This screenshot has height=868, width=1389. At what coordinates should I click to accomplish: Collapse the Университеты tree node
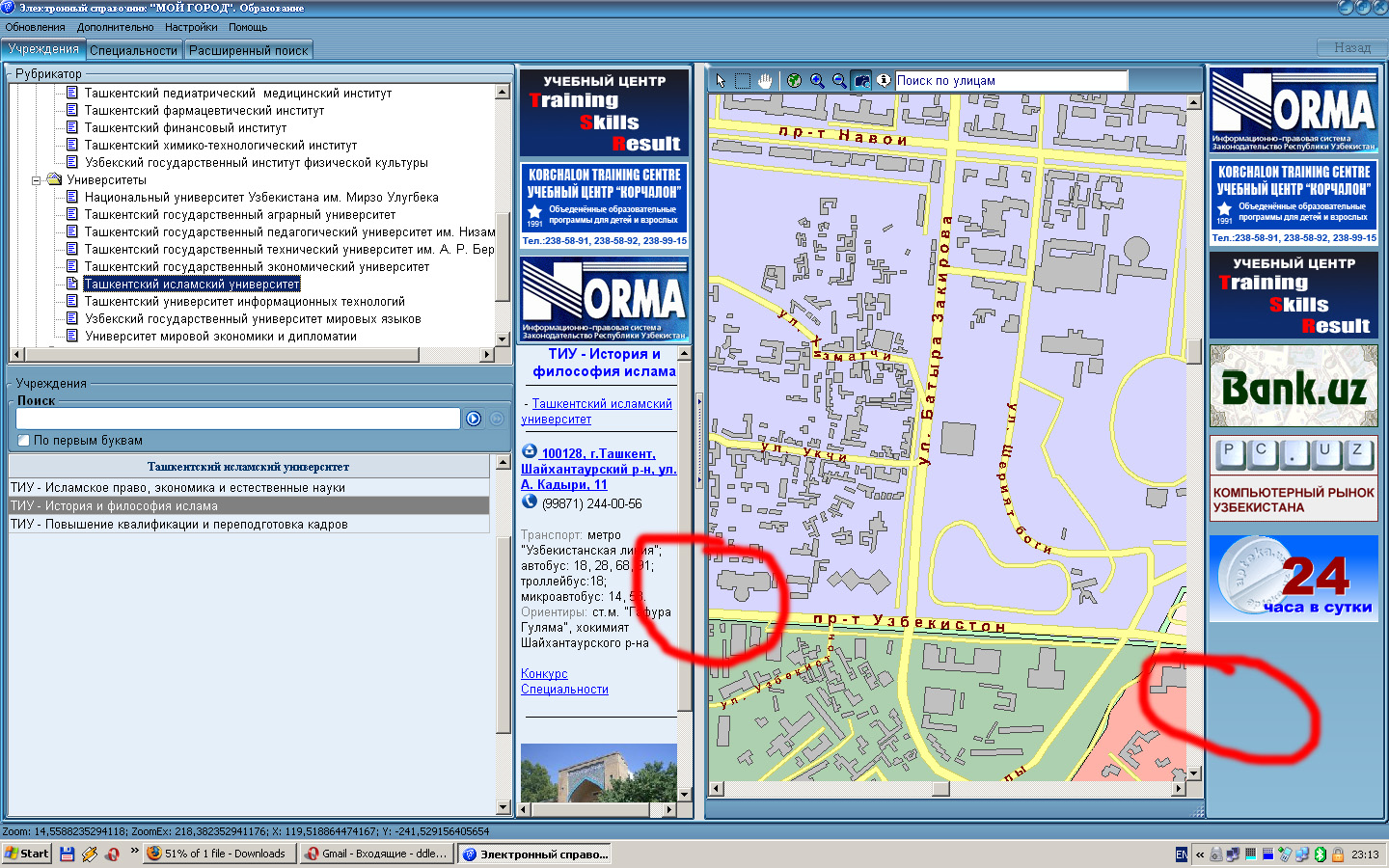pyautogui.click(x=37, y=180)
